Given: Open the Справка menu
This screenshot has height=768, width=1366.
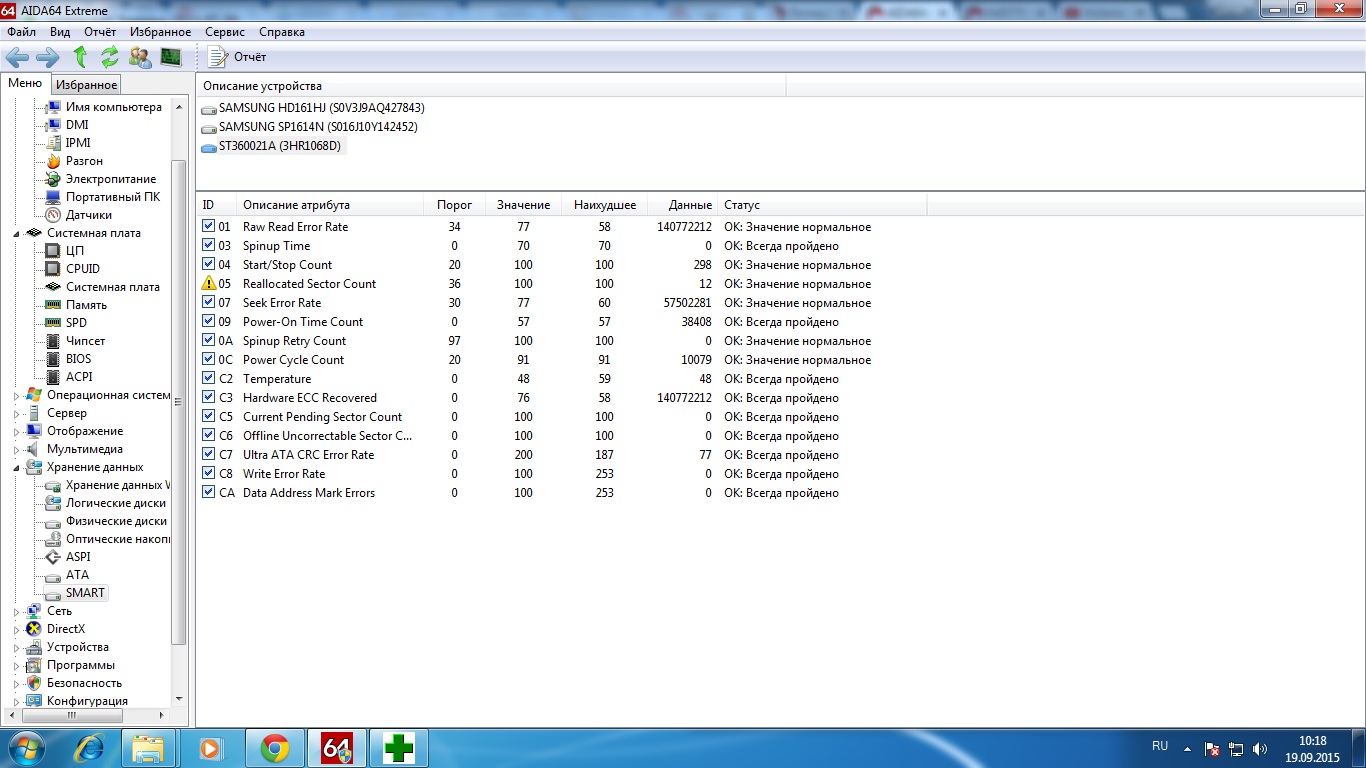Looking at the screenshot, I should [281, 32].
